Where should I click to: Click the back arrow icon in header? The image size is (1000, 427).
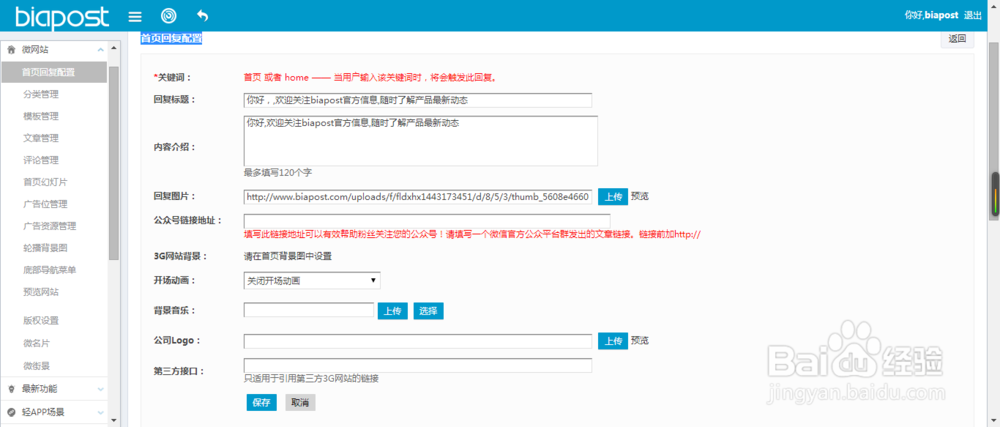click(203, 15)
